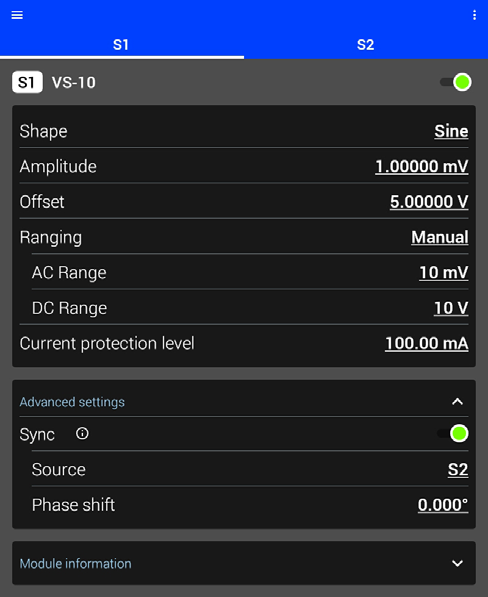Screen dimensions: 488x597
Task: Toggle the S1 VS-10 output switch
Action: (456, 82)
